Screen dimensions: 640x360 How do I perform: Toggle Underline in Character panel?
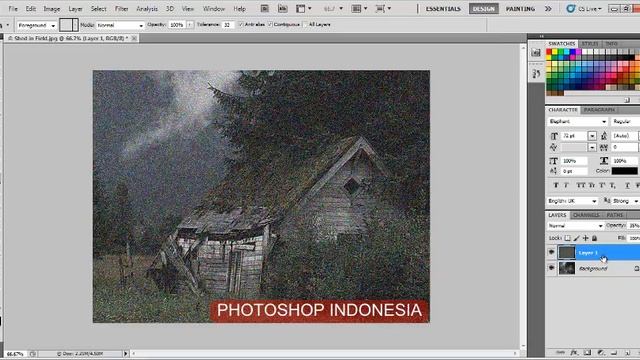(627, 185)
